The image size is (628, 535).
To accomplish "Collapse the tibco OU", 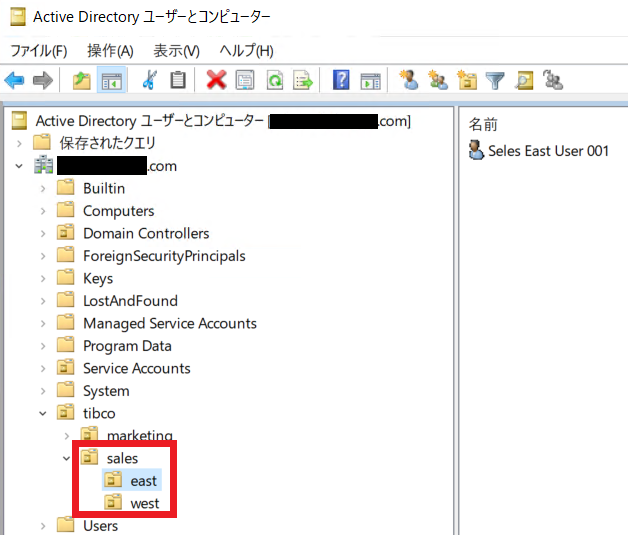I will point(43,413).
